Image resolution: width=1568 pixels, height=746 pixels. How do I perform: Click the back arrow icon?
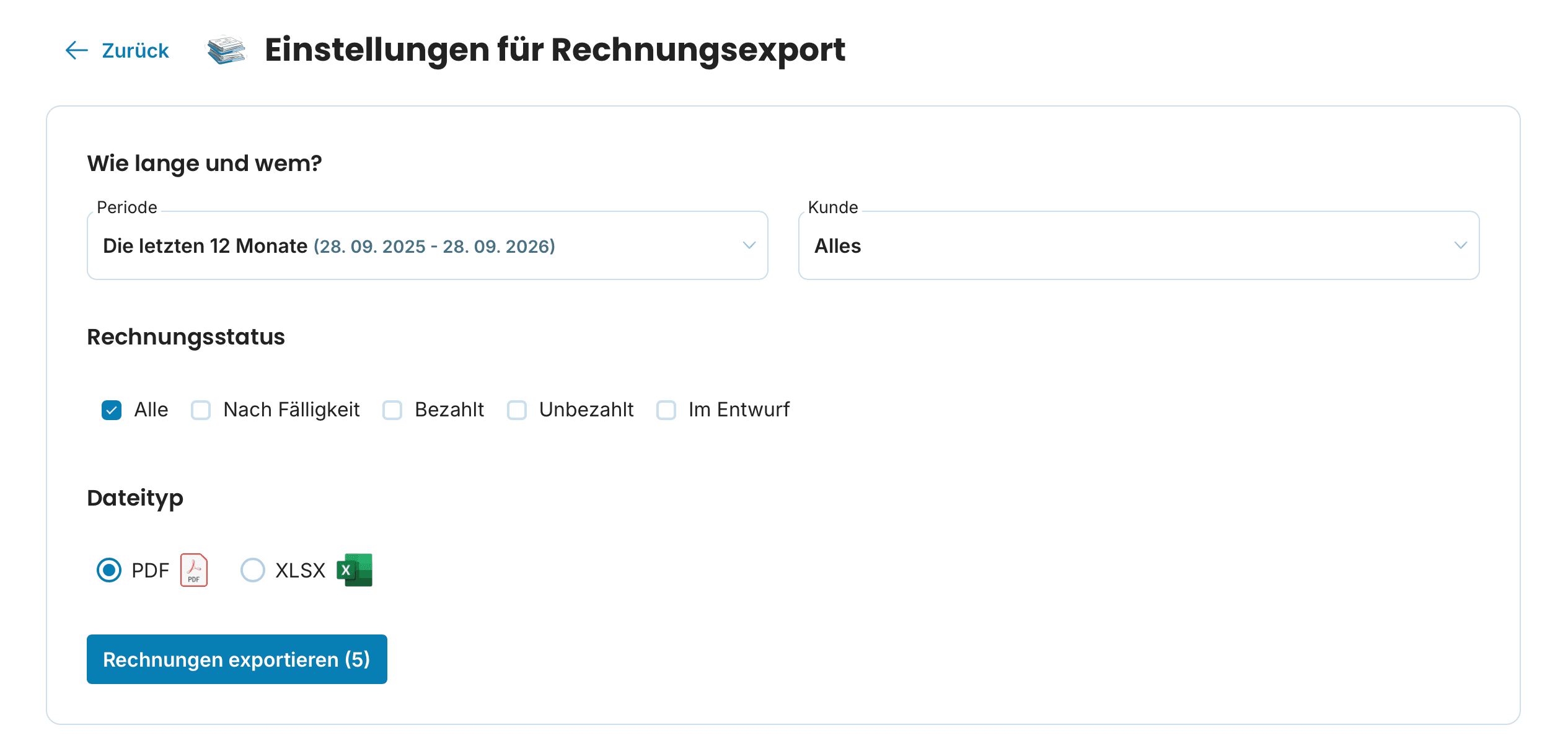click(77, 50)
